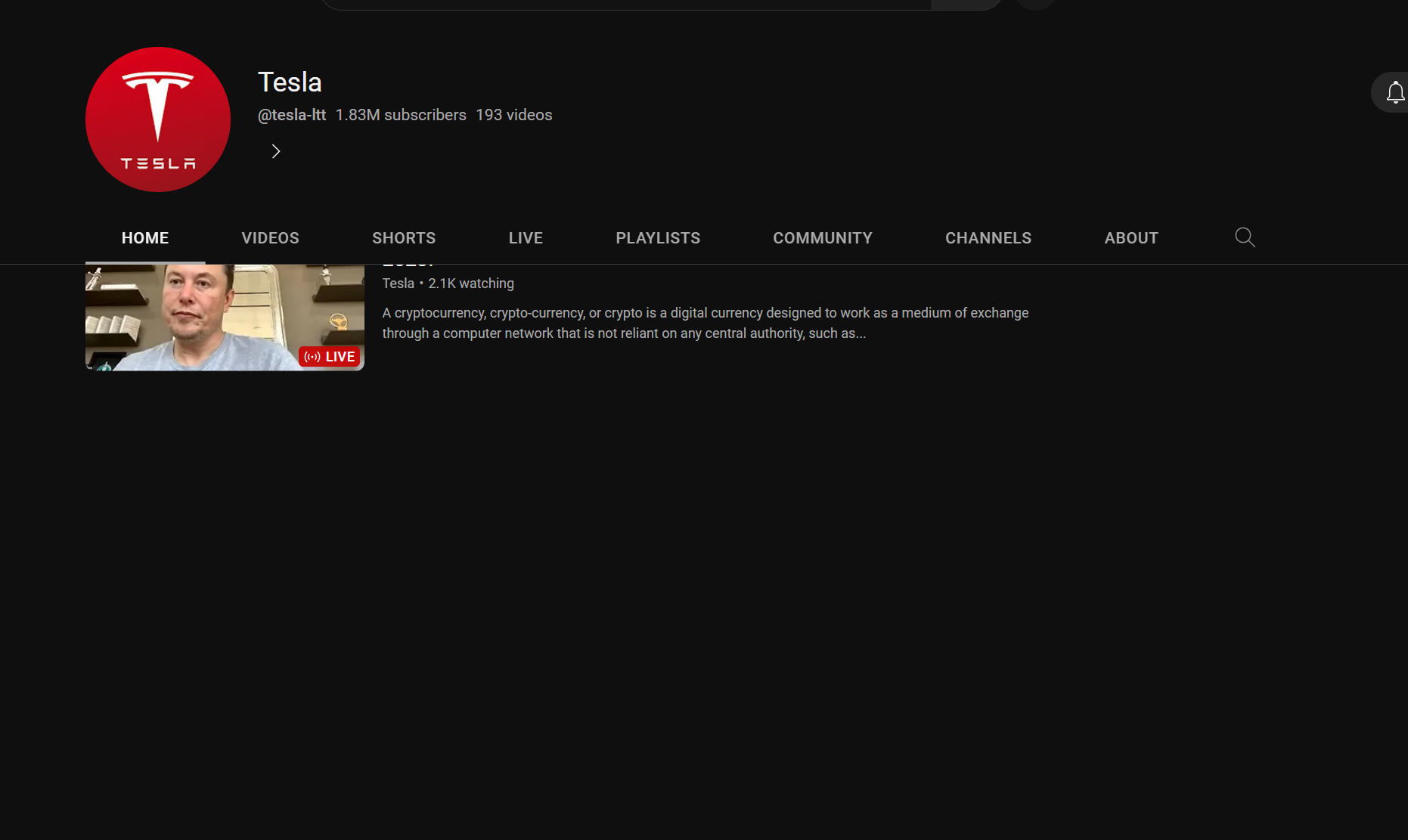
Task: Click the Tesla channel avatar logo
Action: pos(158,119)
